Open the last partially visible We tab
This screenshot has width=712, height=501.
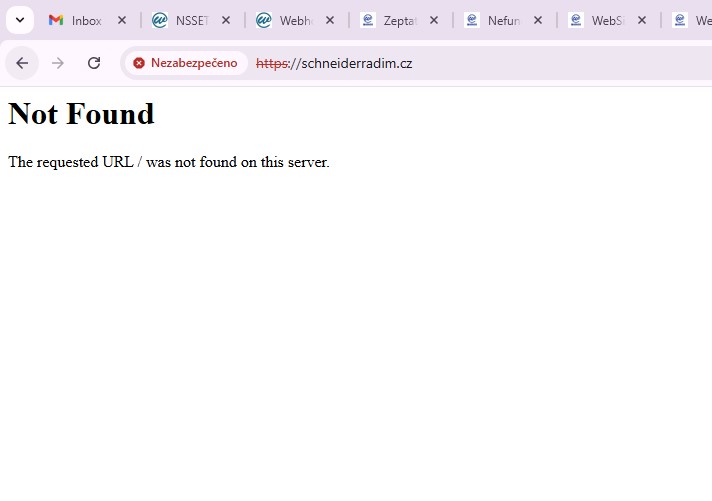click(693, 20)
